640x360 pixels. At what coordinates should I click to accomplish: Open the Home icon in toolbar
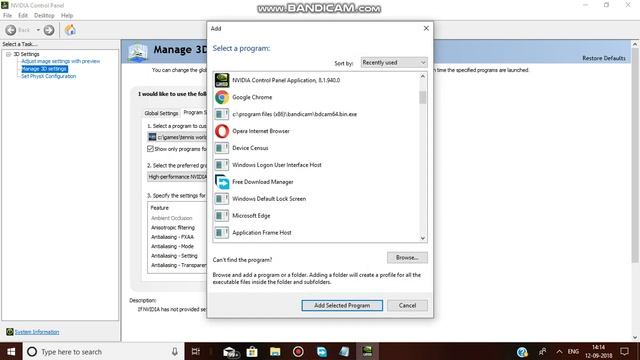70,30
